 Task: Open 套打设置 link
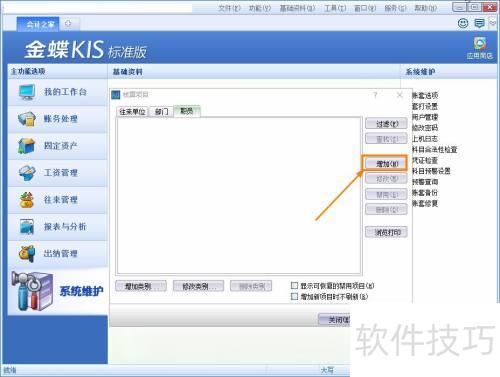tap(425, 106)
